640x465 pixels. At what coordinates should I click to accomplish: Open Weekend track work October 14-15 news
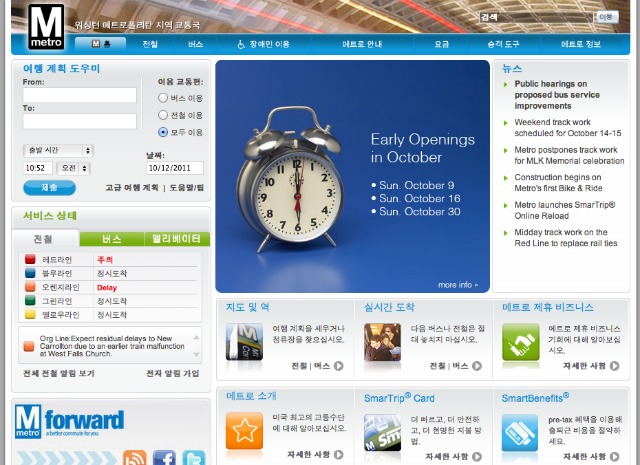click(x=567, y=128)
